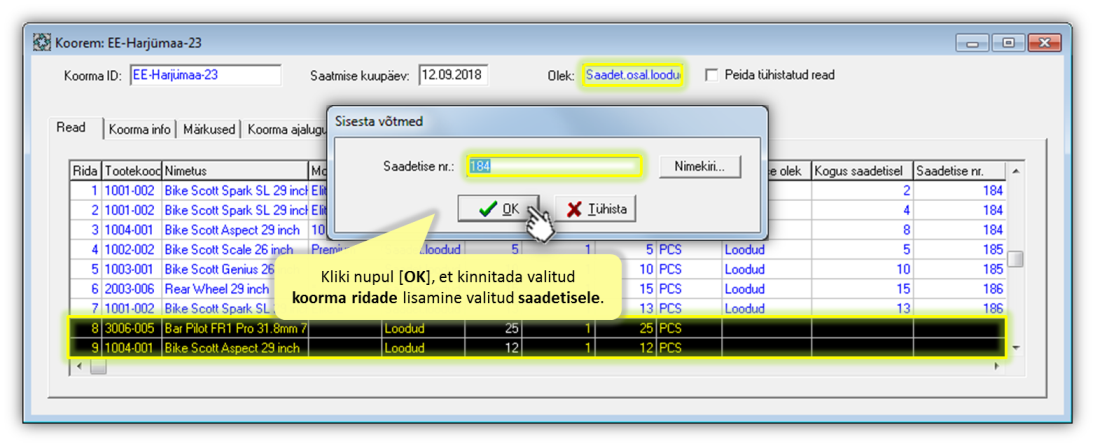Click the green checkmark OK button
This screenshot has width=1095, height=446.
(x=498, y=209)
